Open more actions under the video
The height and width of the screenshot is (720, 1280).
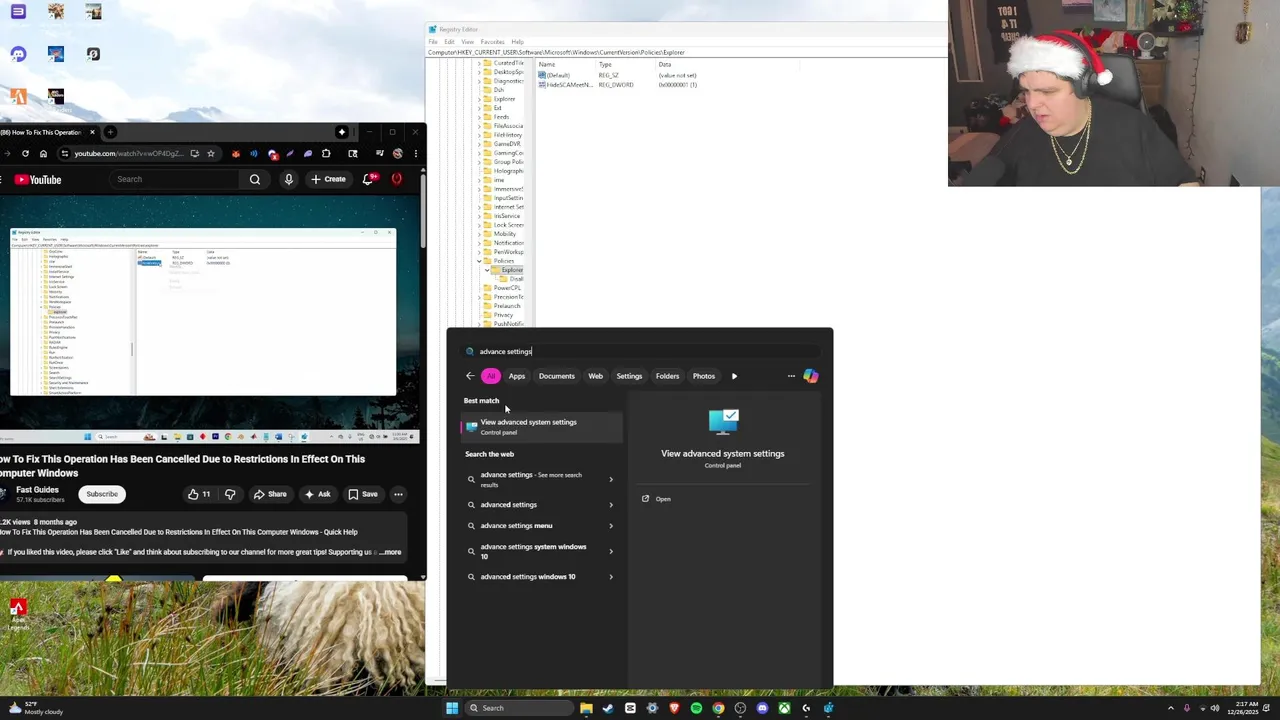[398, 494]
